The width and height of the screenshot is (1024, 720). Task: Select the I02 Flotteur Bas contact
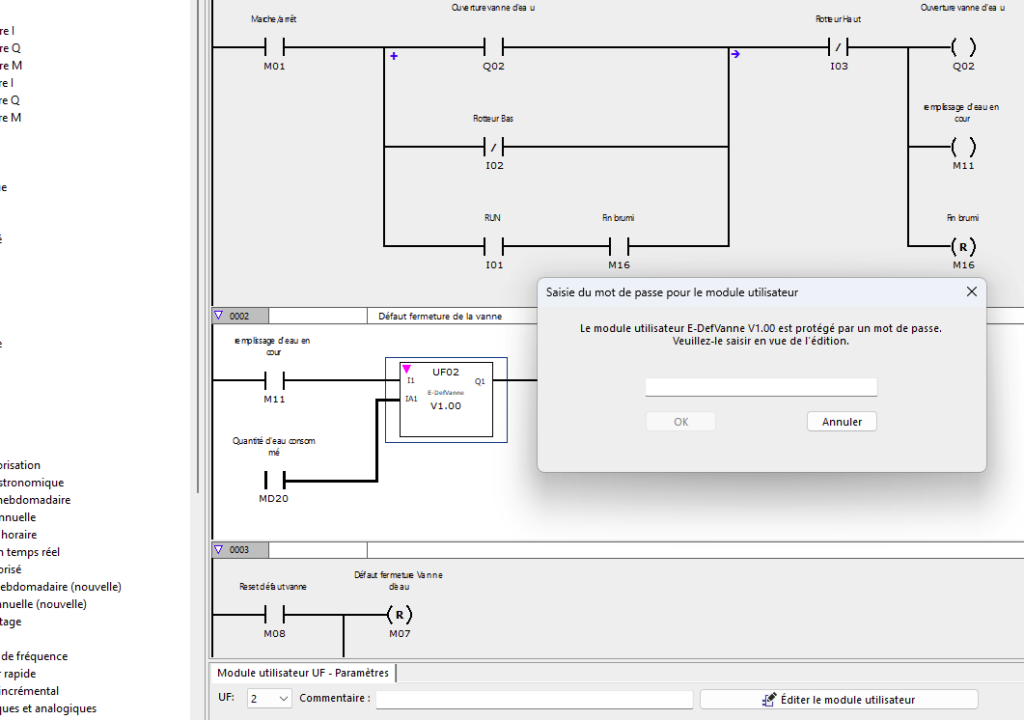point(494,147)
